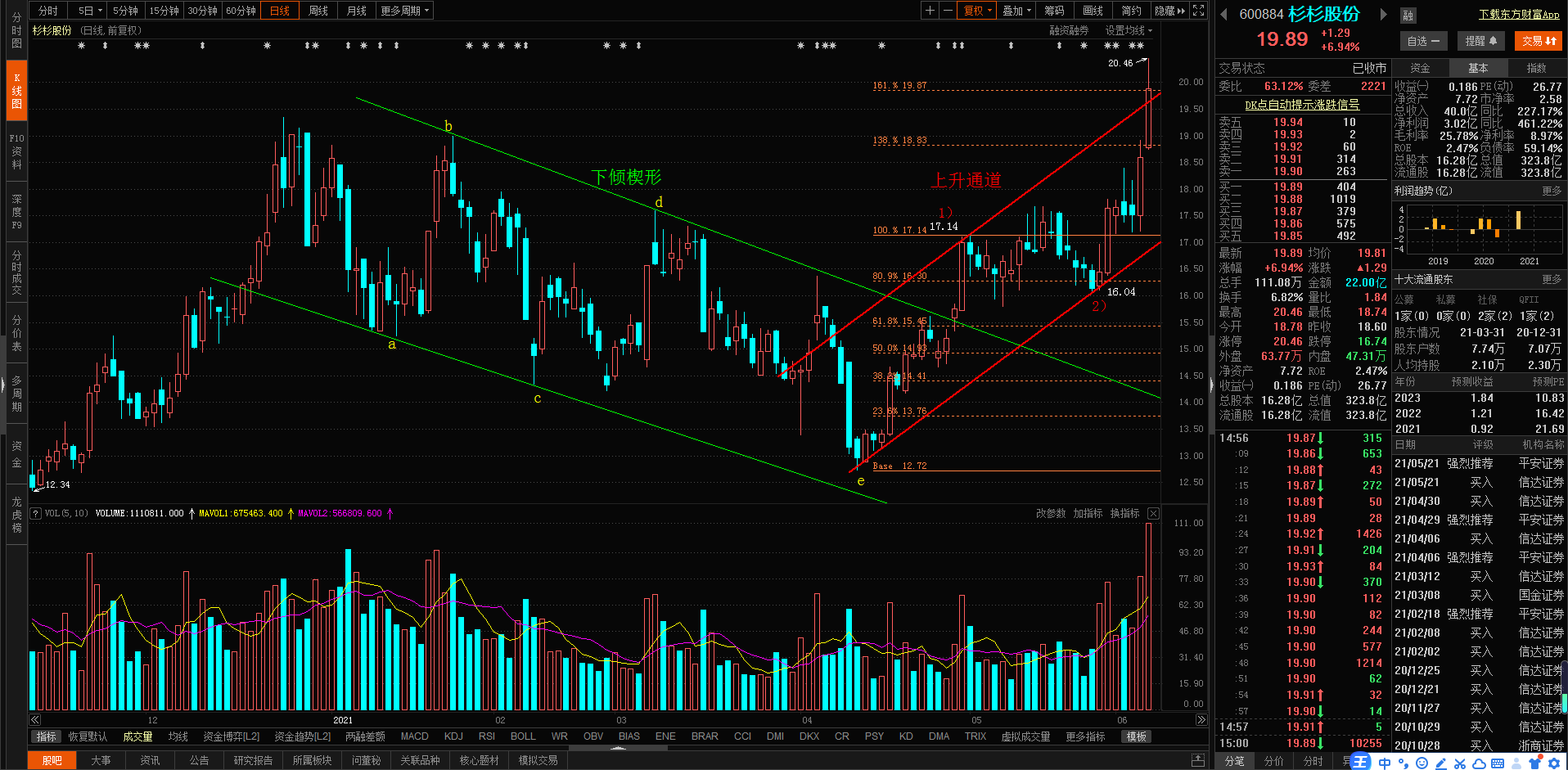This screenshot has width=1568, height=770.
Task: Go to previous stock arrow
Action: [x=1224, y=14]
